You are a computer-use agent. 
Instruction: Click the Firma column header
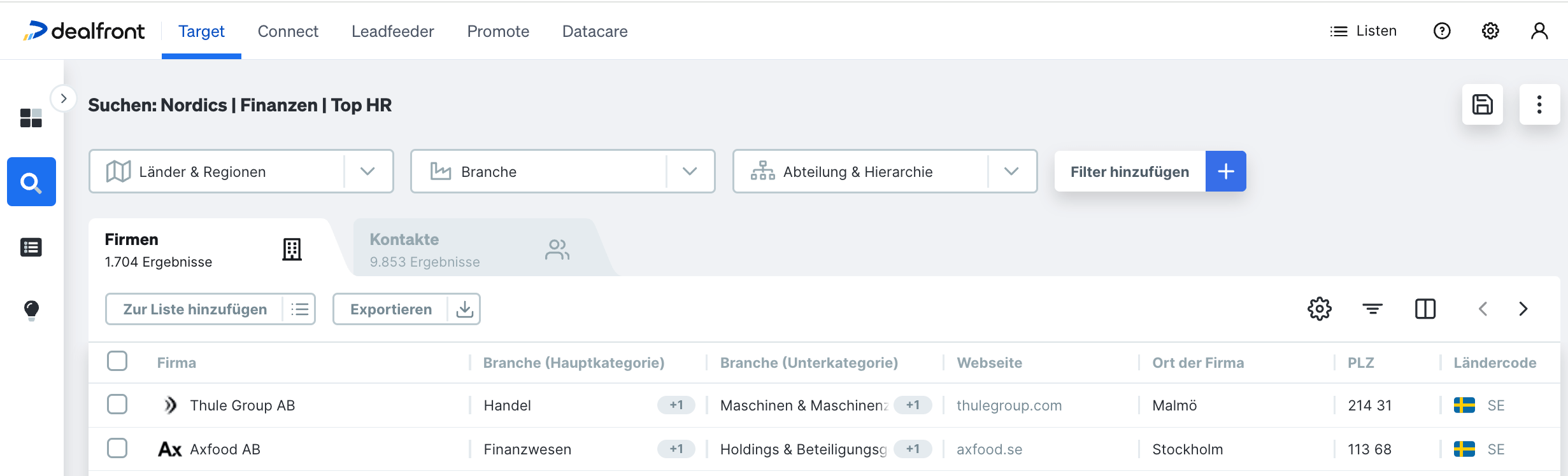click(176, 363)
